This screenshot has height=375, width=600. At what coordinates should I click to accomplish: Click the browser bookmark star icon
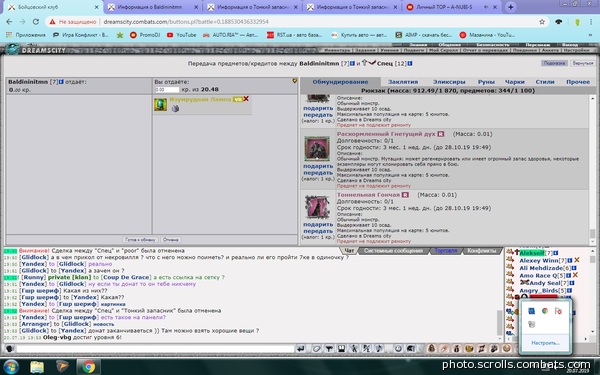point(542,22)
